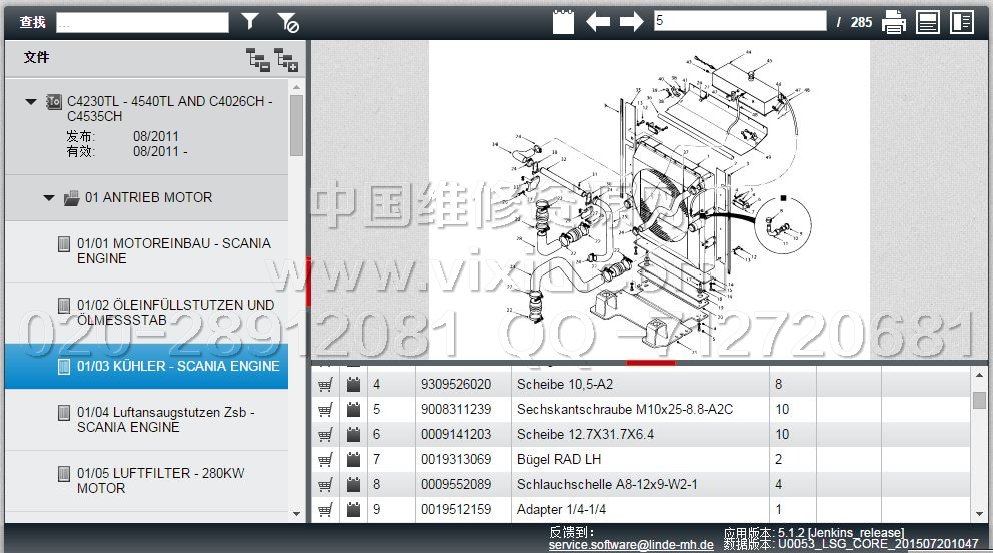Click the service.software@linde-mh.de email link
The image size is (993, 553).
(630, 545)
